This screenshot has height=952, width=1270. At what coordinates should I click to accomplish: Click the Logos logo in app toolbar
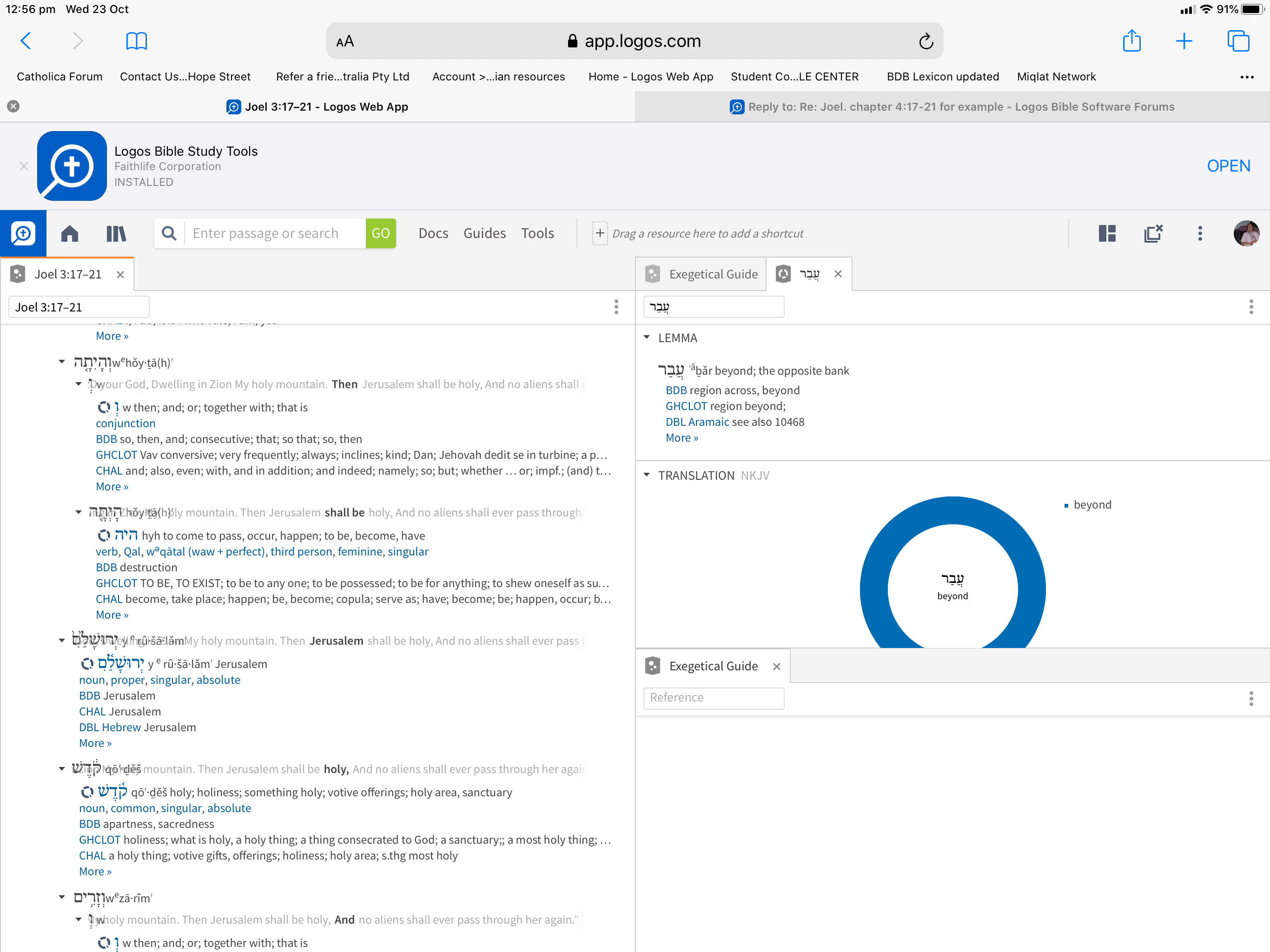pyautogui.click(x=23, y=233)
